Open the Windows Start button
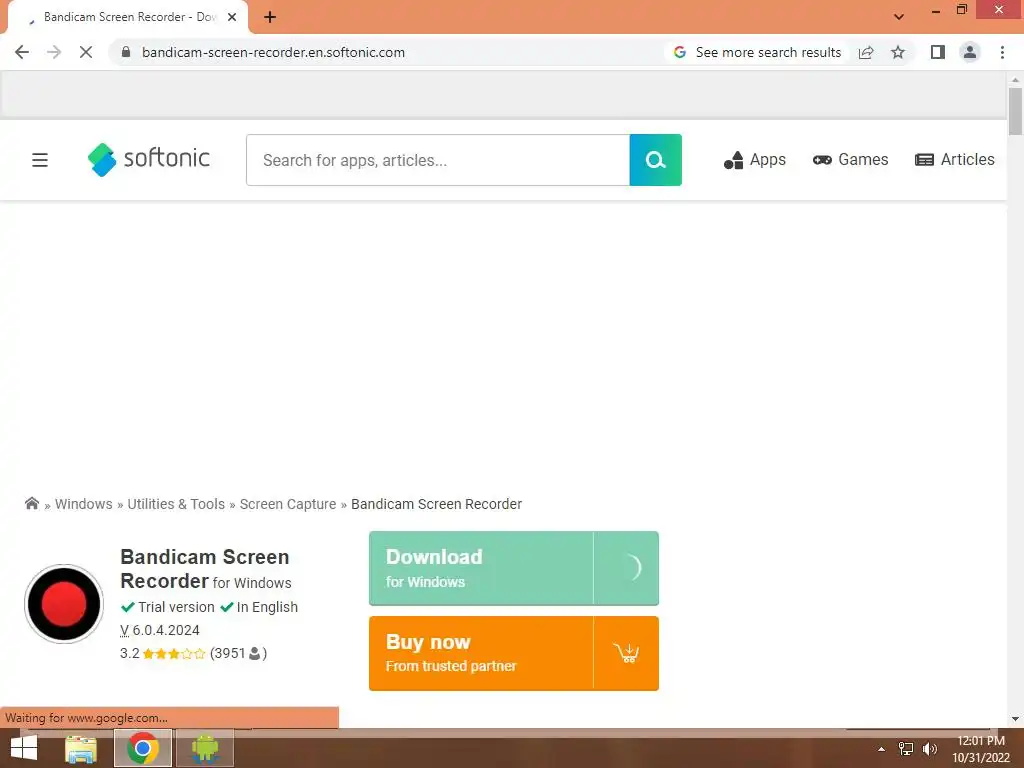Image resolution: width=1024 pixels, height=768 pixels. tap(24, 748)
